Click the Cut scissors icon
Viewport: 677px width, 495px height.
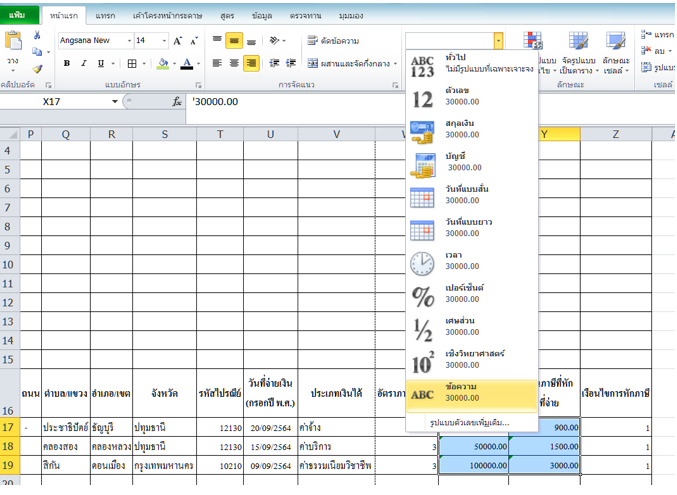click(37, 36)
